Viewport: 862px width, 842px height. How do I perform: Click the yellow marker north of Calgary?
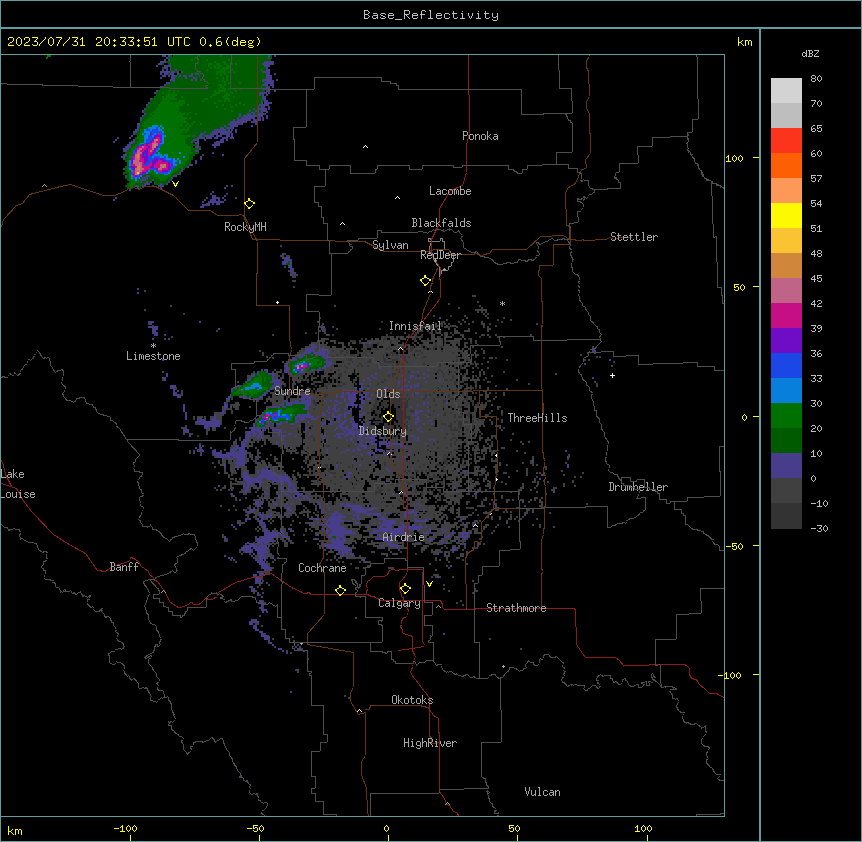click(405, 589)
